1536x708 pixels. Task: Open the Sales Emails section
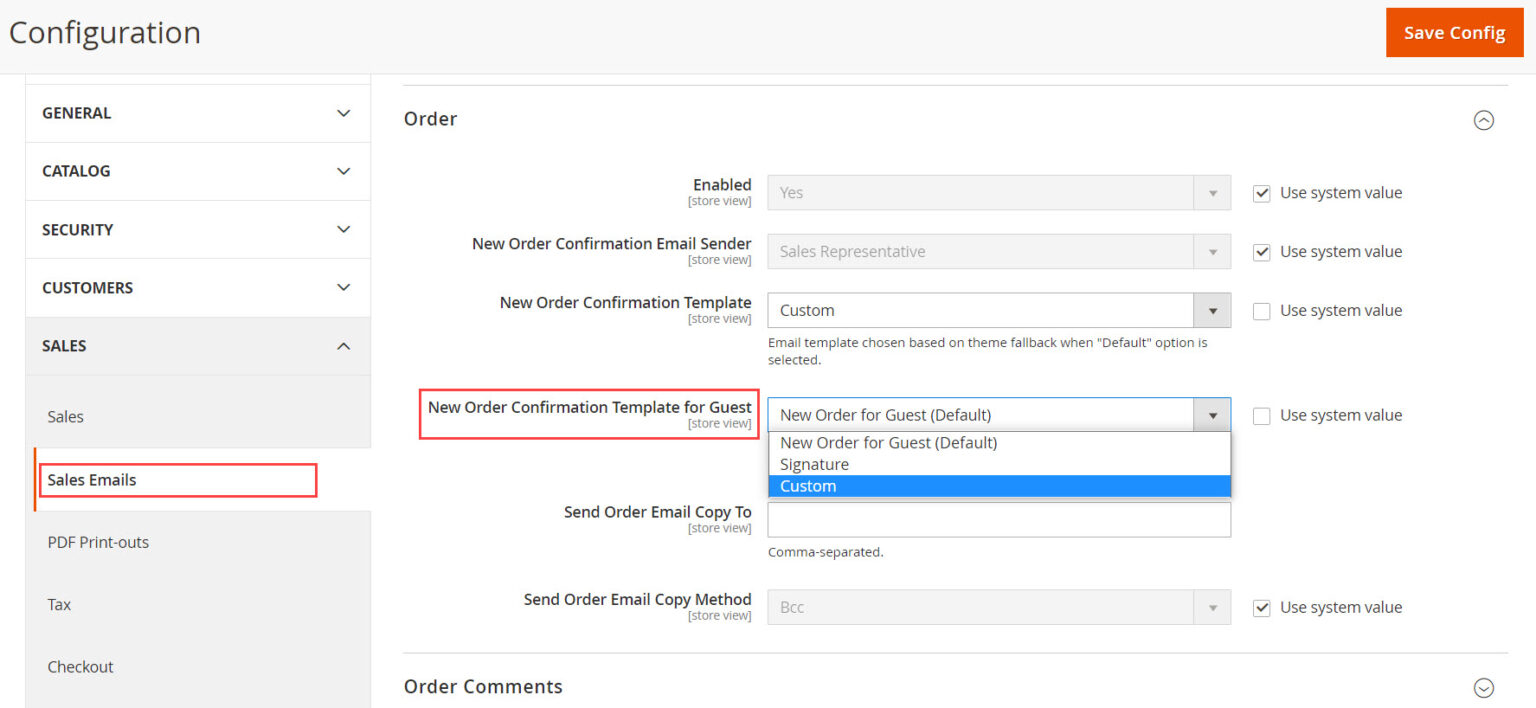pyautogui.click(x=90, y=480)
